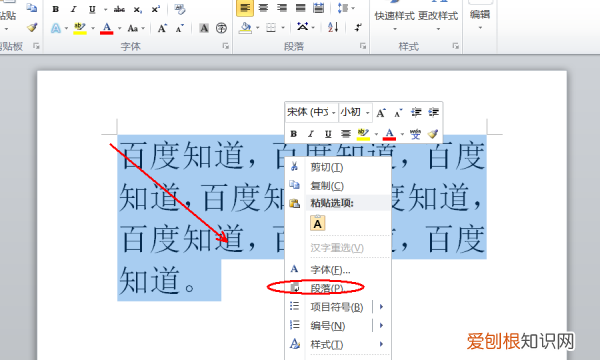Open the 更改样式 change styles menu
This screenshot has width=600, height=360.
(x=438, y=17)
